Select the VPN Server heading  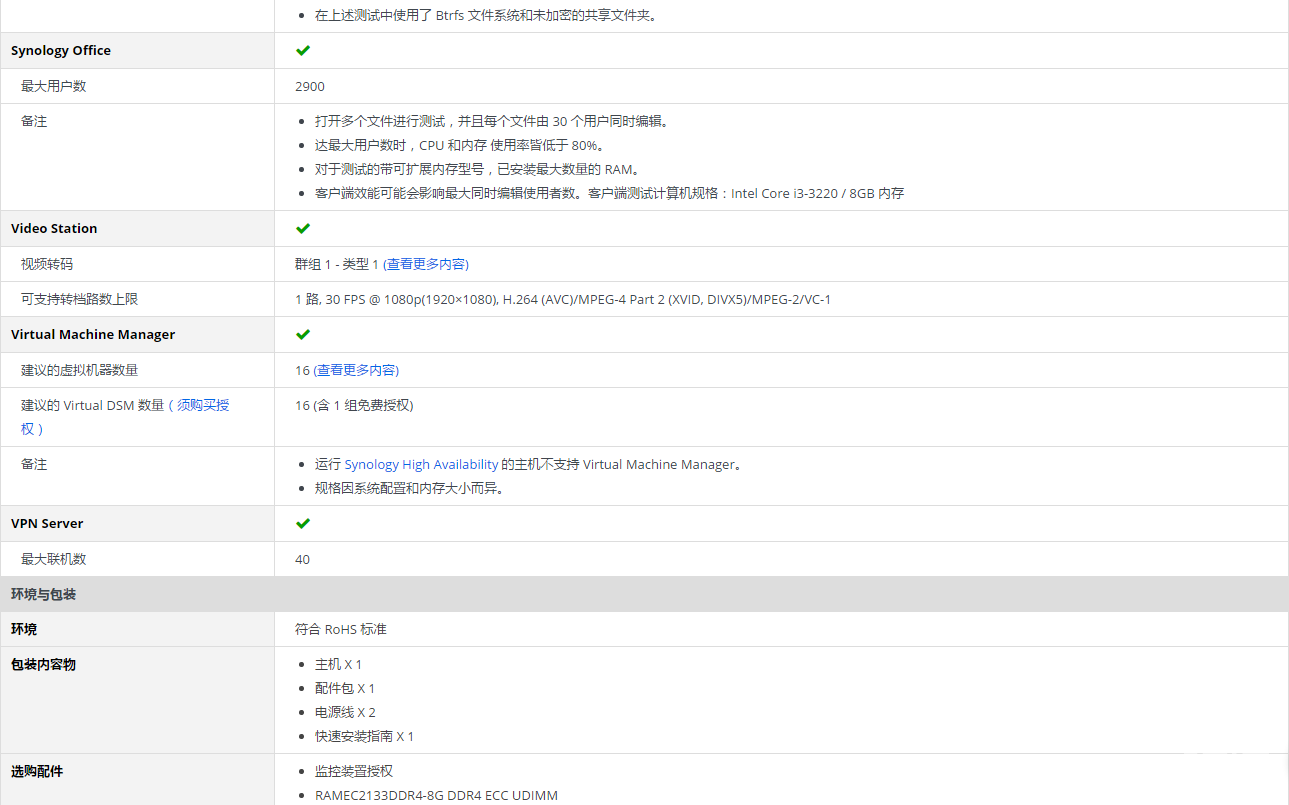47,523
